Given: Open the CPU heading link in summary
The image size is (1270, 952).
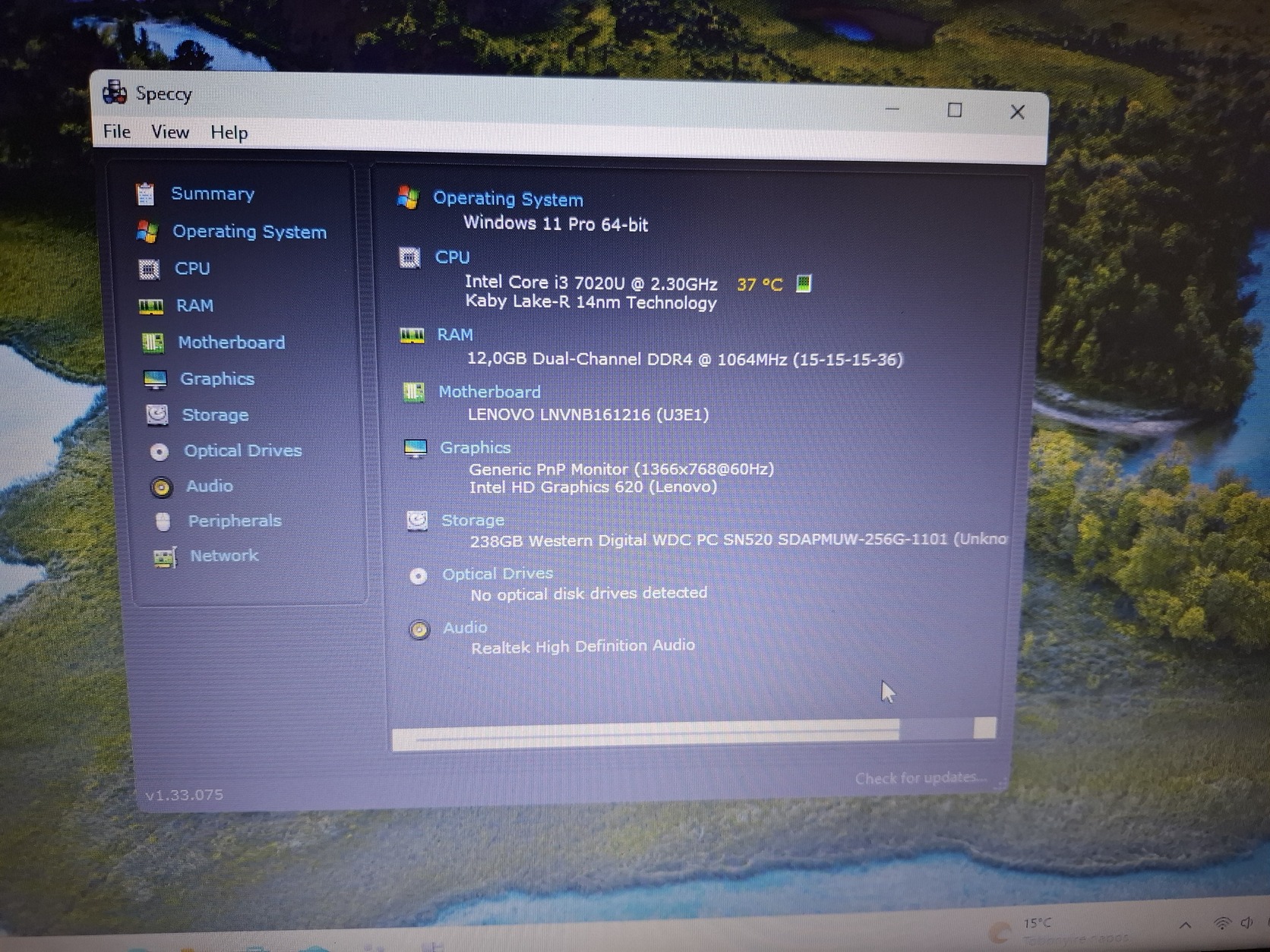Looking at the screenshot, I should (453, 257).
